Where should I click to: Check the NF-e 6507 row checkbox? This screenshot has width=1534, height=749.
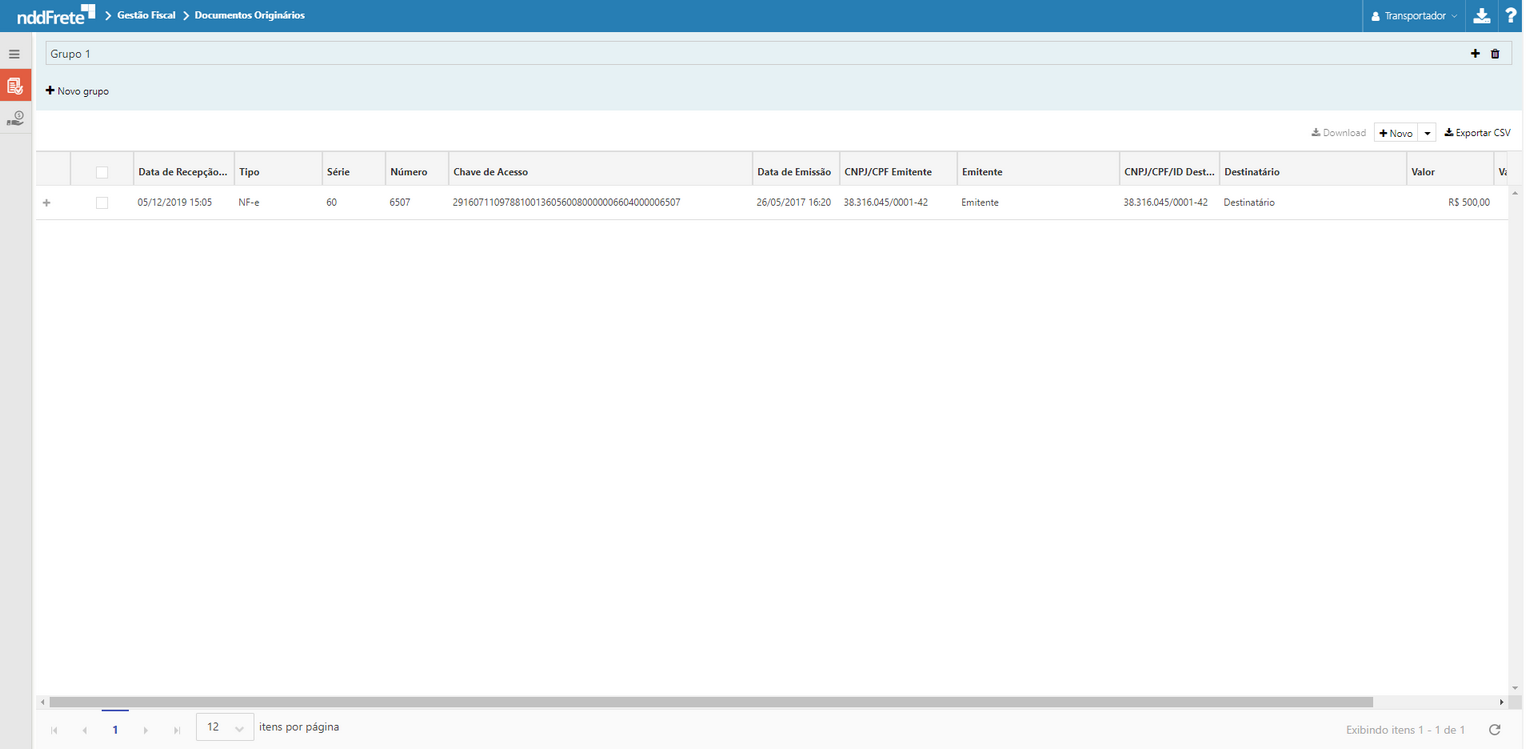(x=102, y=203)
